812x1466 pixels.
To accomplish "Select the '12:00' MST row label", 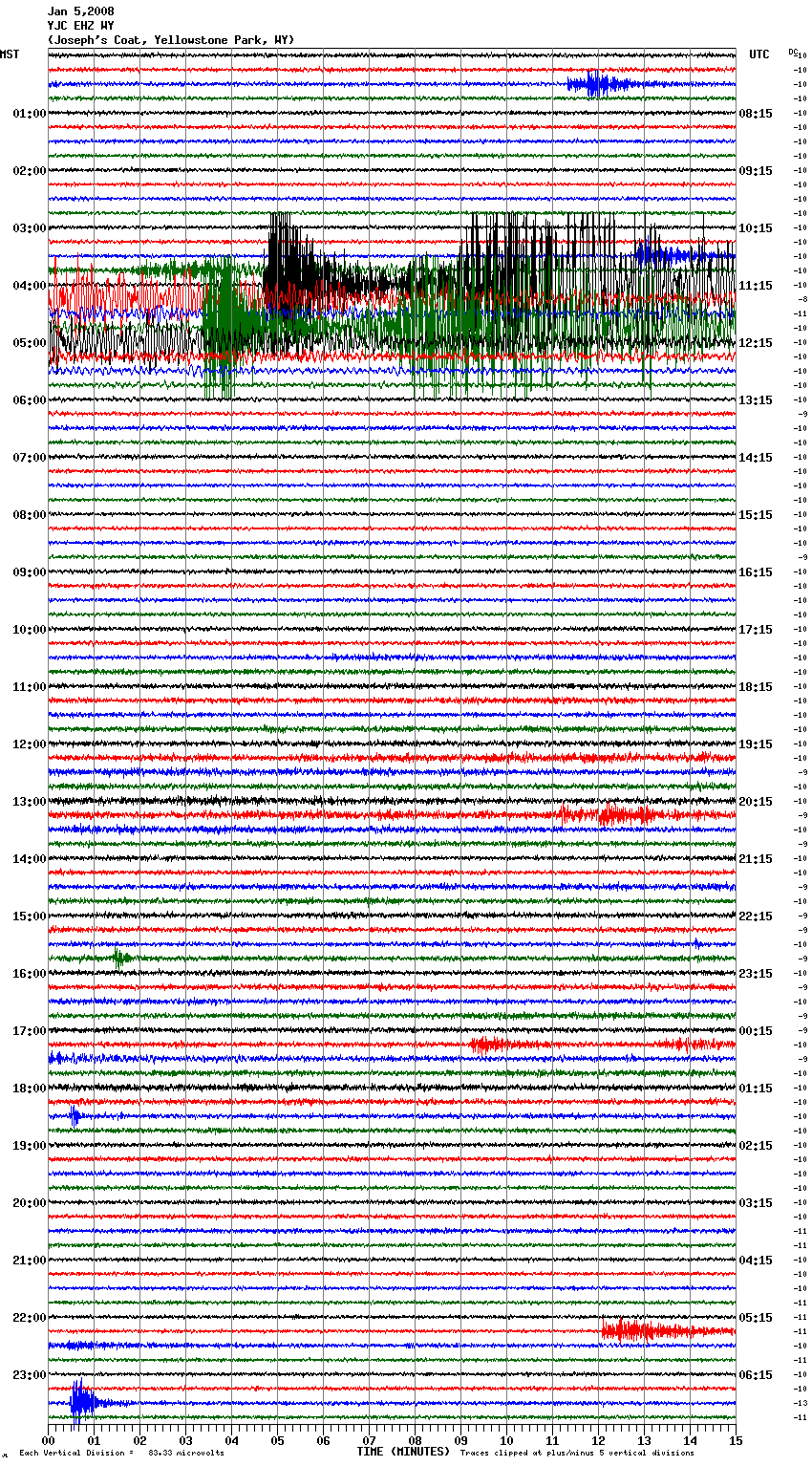I will (x=30, y=744).
